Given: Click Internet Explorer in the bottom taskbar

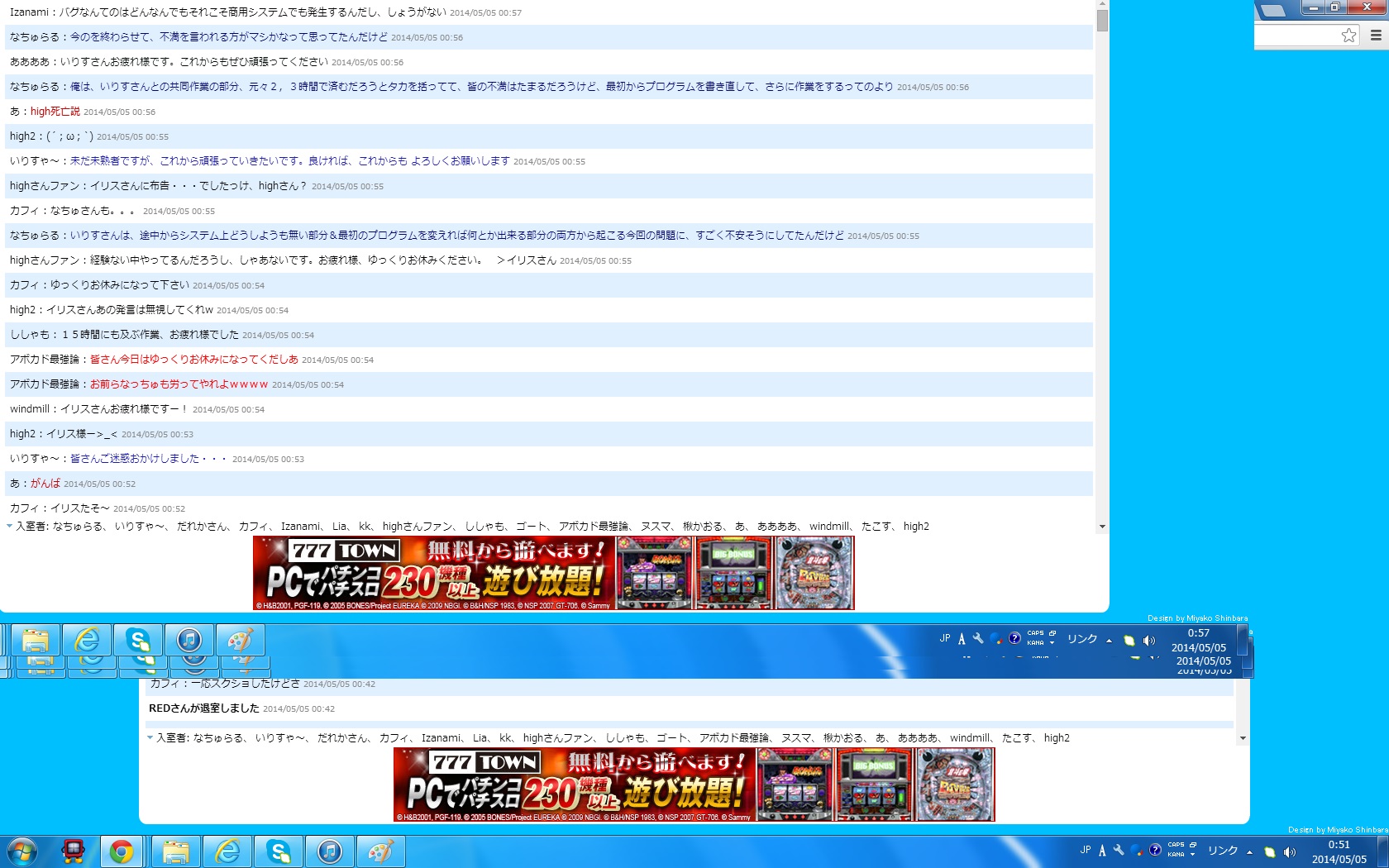Looking at the screenshot, I should (x=227, y=851).
